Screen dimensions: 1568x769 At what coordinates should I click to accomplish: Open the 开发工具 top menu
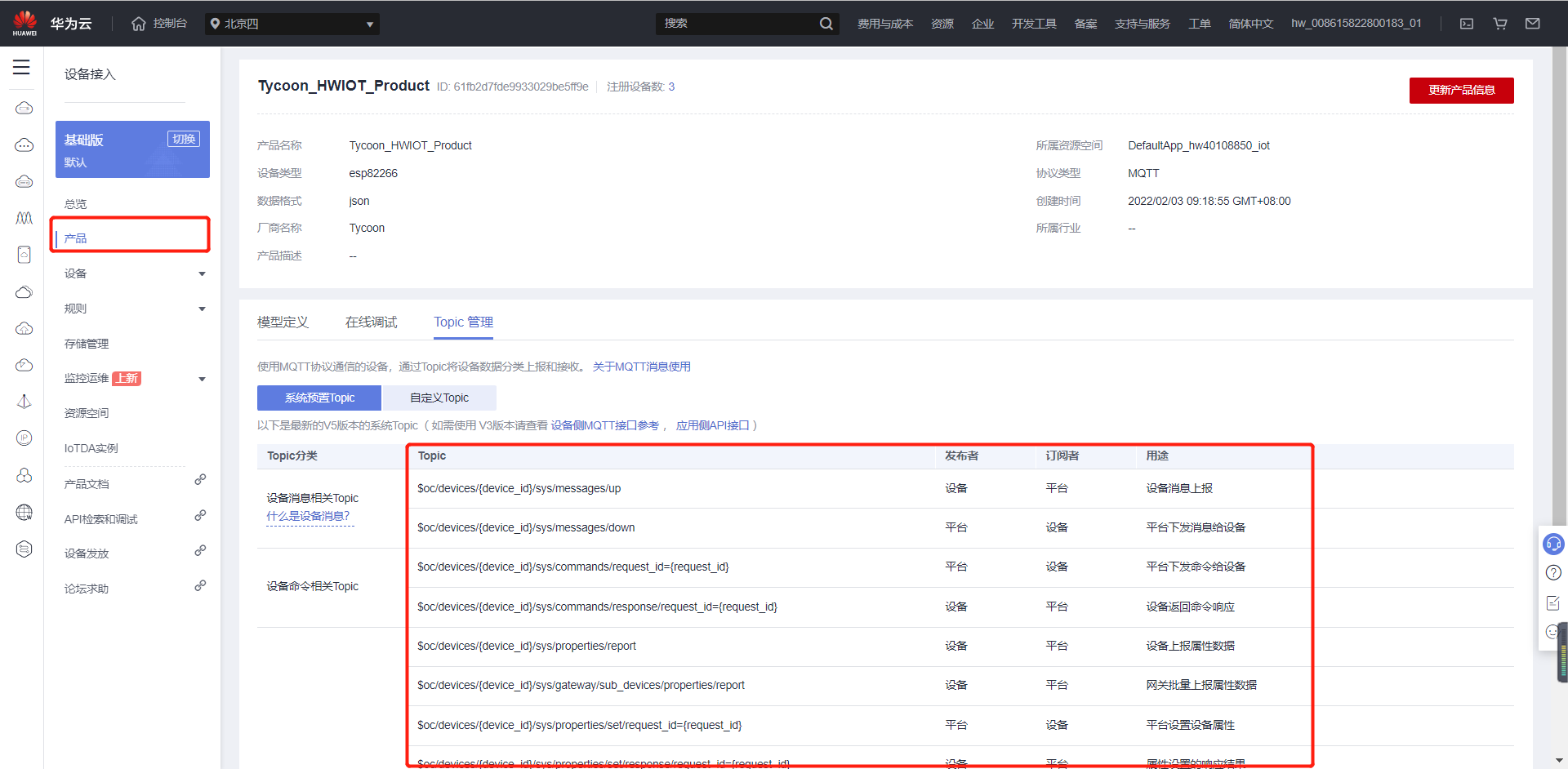(x=1034, y=24)
